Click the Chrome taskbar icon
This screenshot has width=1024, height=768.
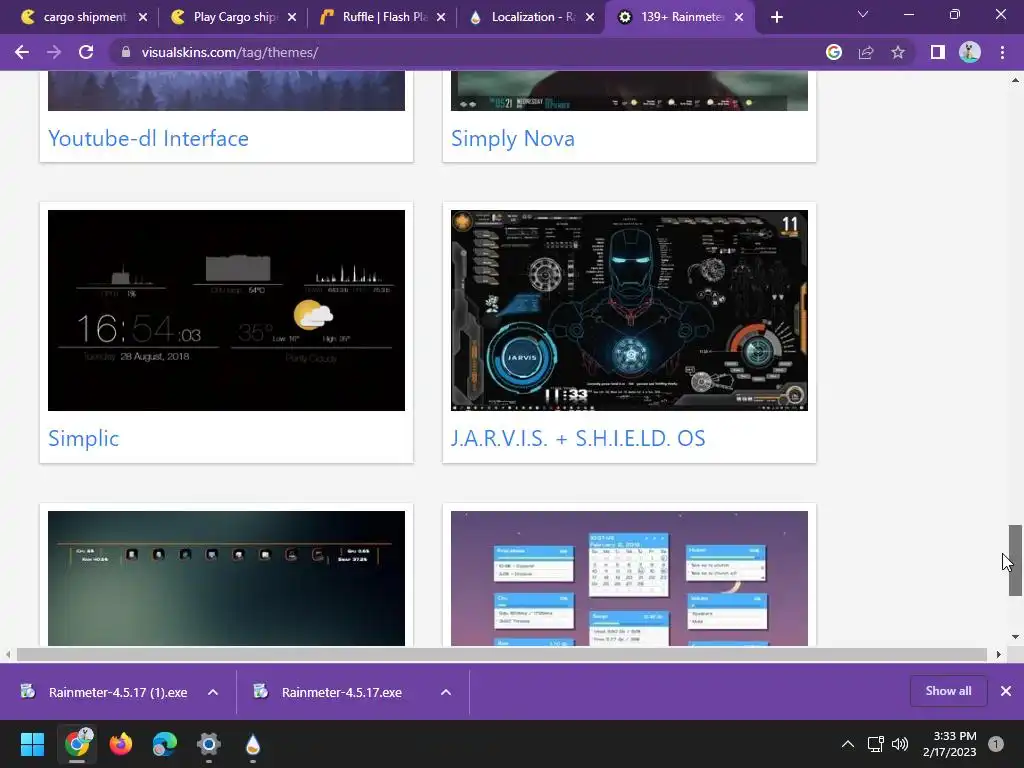tap(78, 744)
